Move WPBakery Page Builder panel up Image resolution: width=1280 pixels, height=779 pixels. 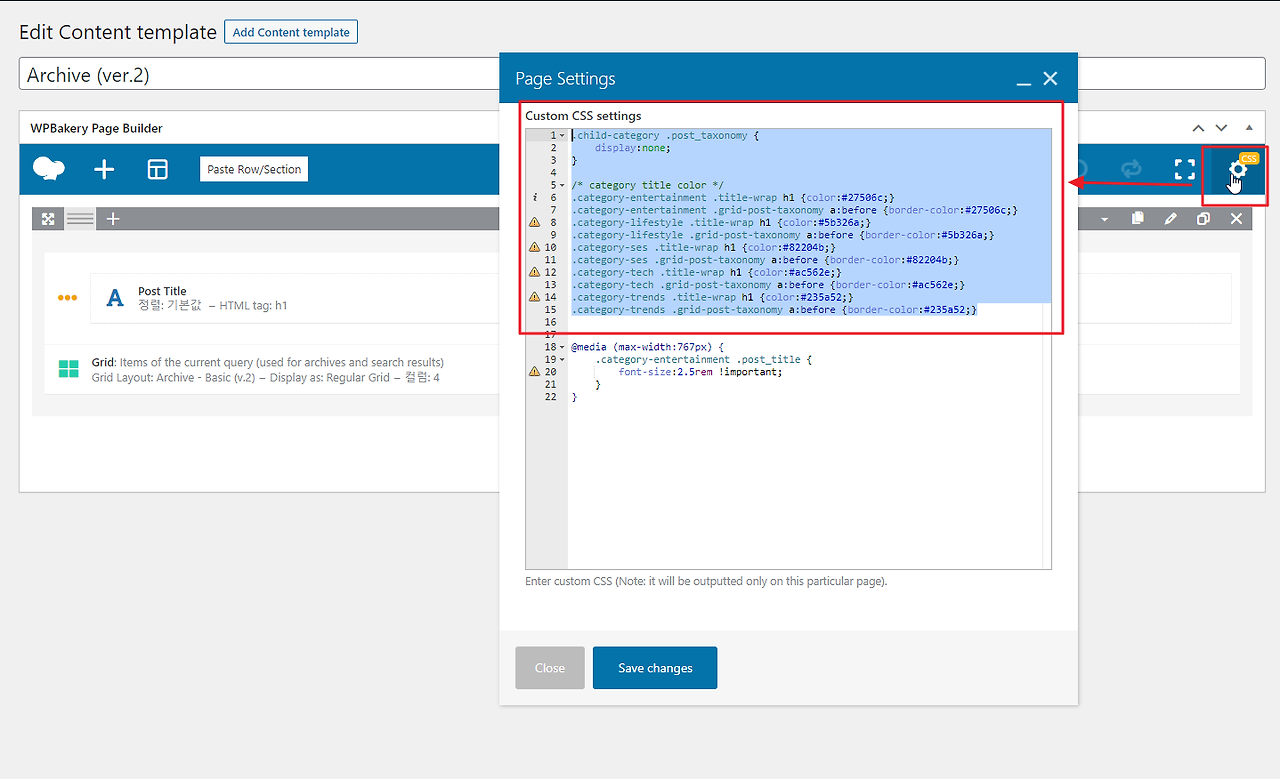pos(1198,128)
